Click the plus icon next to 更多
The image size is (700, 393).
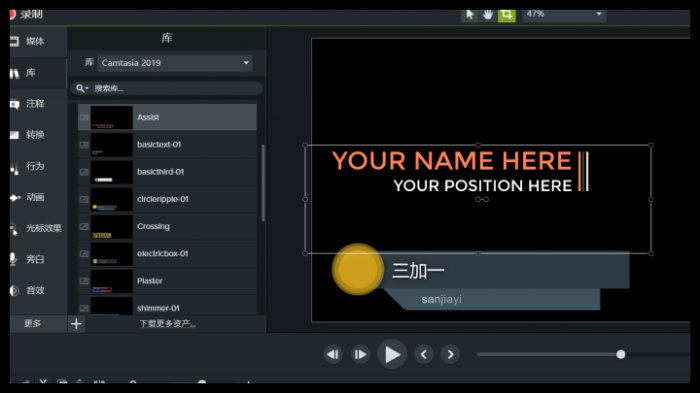click(x=76, y=324)
